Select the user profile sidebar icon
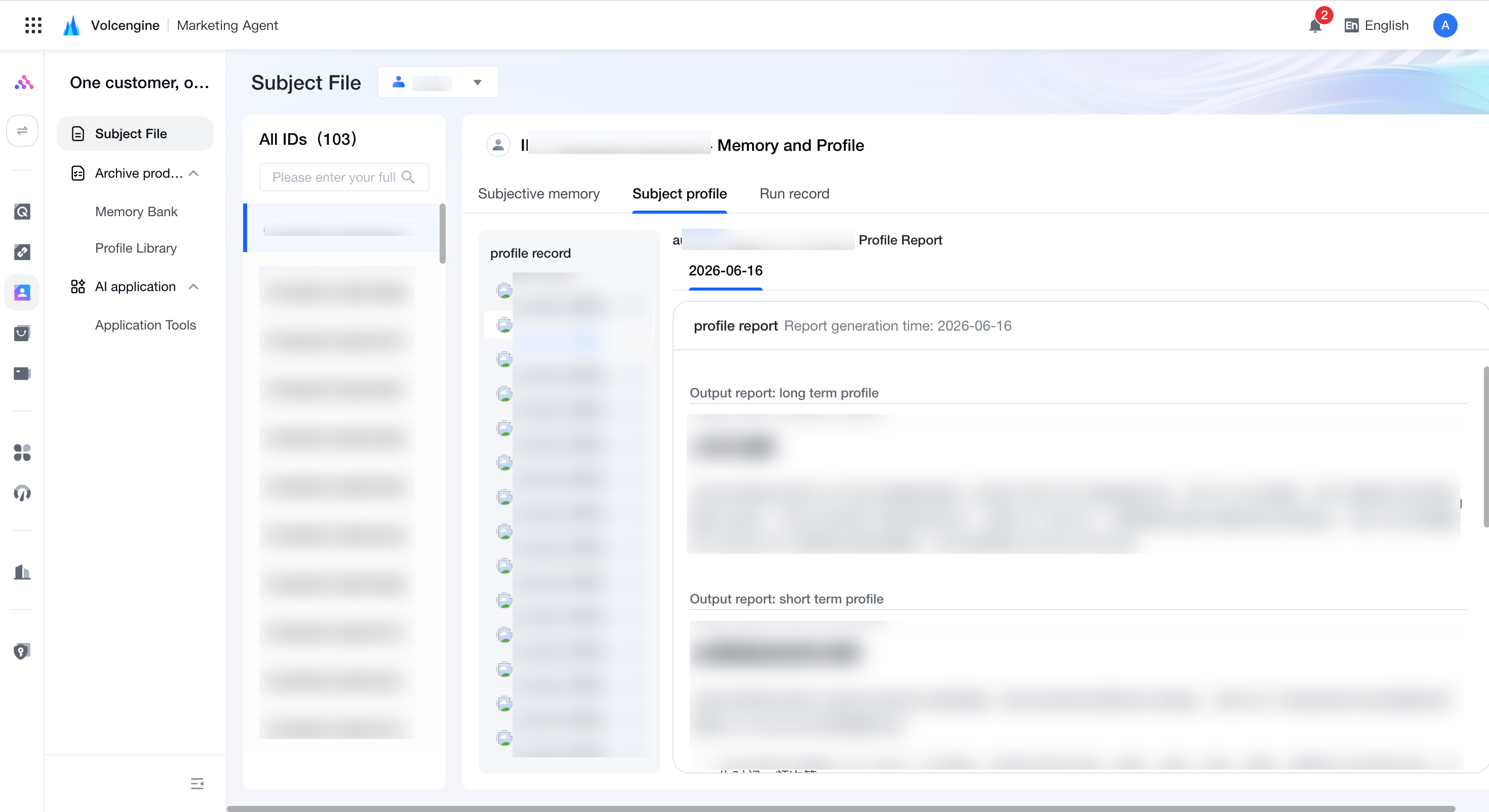 pyautogui.click(x=22, y=293)
